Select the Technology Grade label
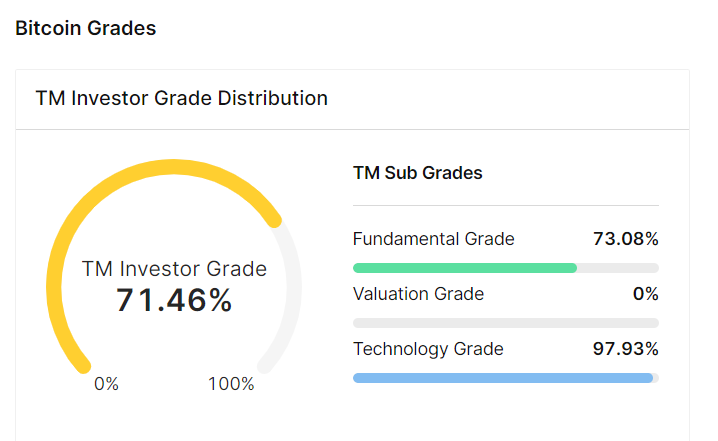718x441 pixels. coord(428,349)
